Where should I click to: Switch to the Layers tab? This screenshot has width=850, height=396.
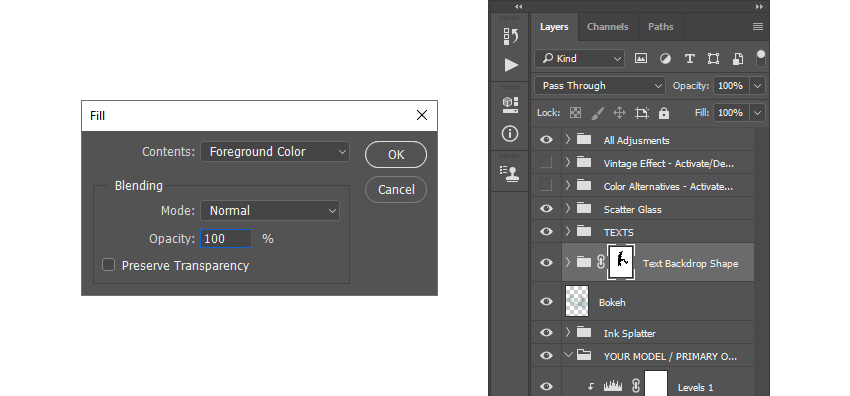[x=554, y=27]
